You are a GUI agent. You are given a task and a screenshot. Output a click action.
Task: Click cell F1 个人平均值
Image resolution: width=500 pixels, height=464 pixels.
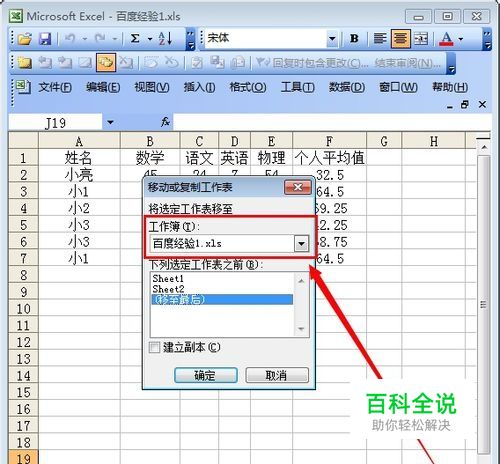tap(329, 157)
